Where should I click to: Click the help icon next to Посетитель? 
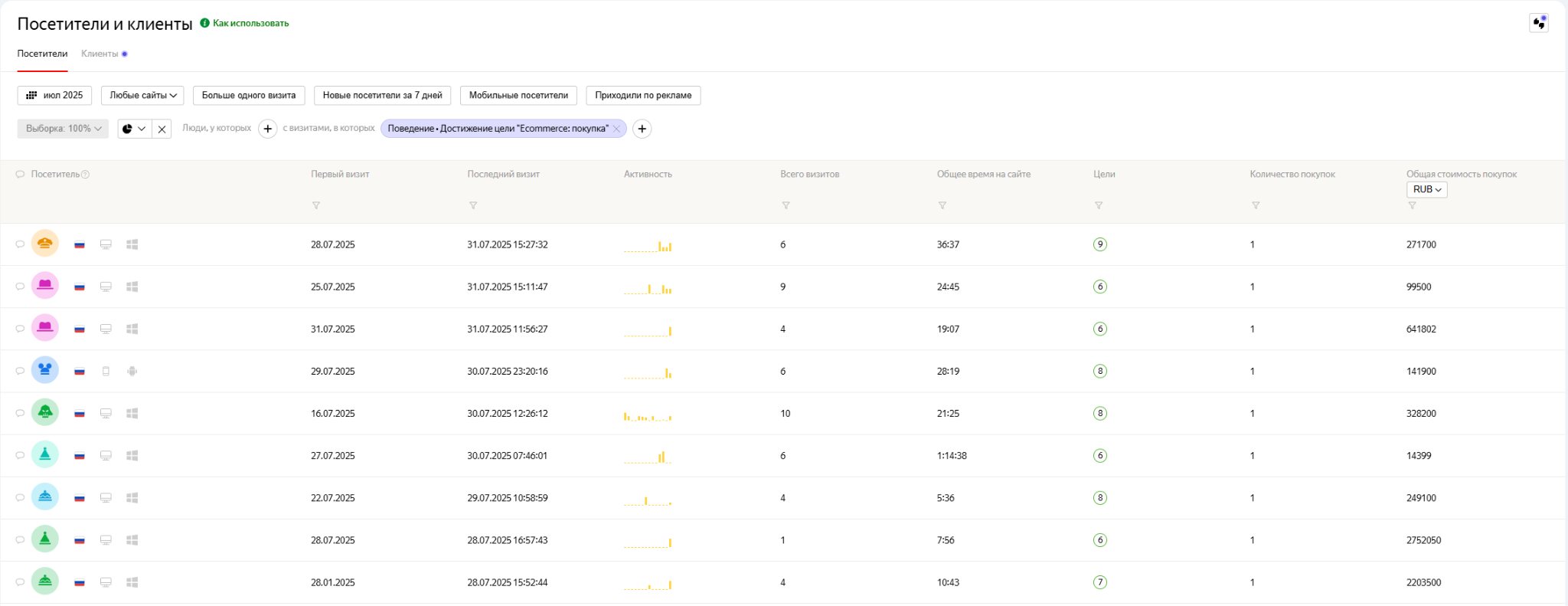pyautogui.click(x=85, y=175)
